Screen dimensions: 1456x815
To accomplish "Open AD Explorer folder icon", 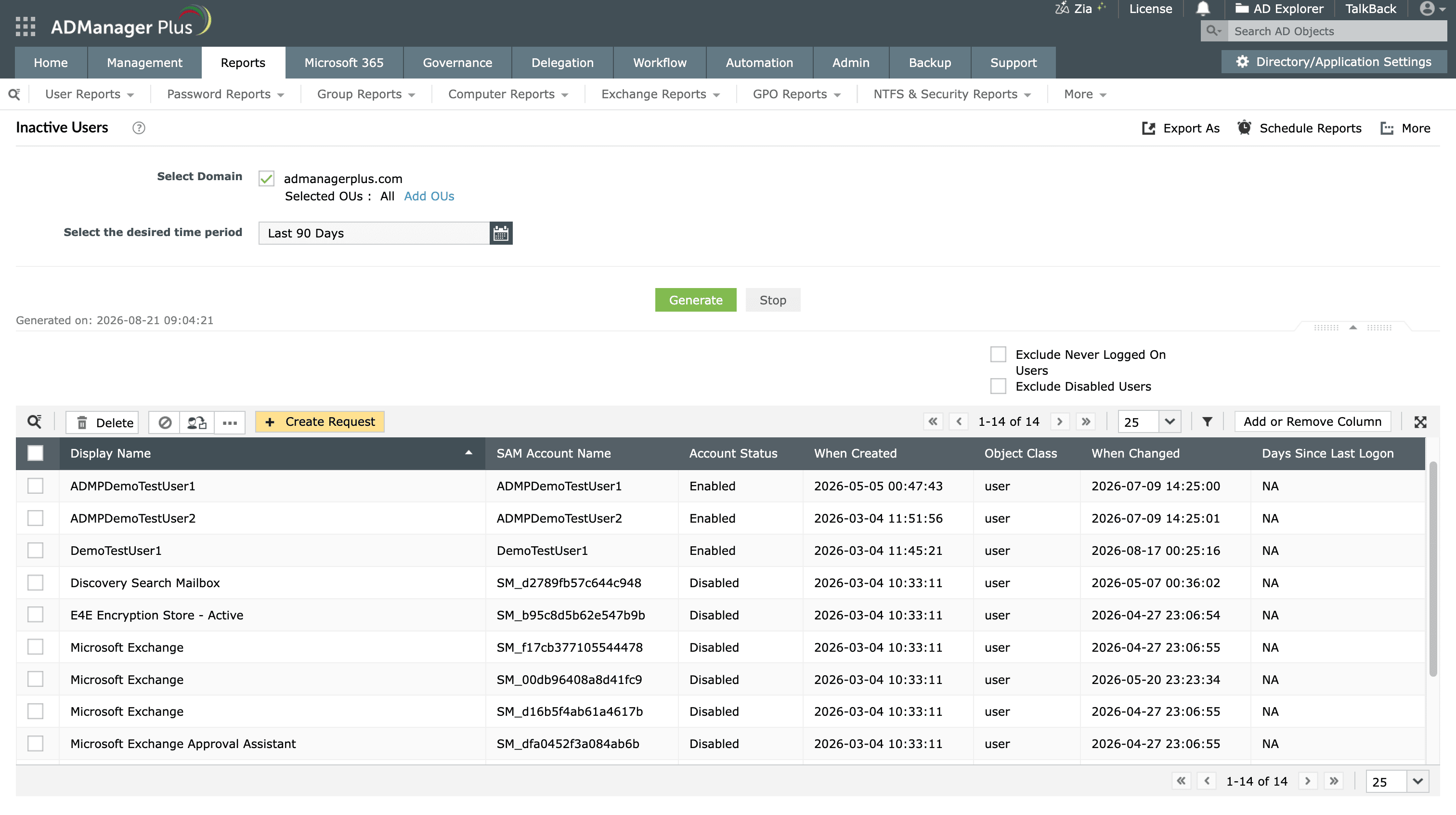I will pos(1242,9).
